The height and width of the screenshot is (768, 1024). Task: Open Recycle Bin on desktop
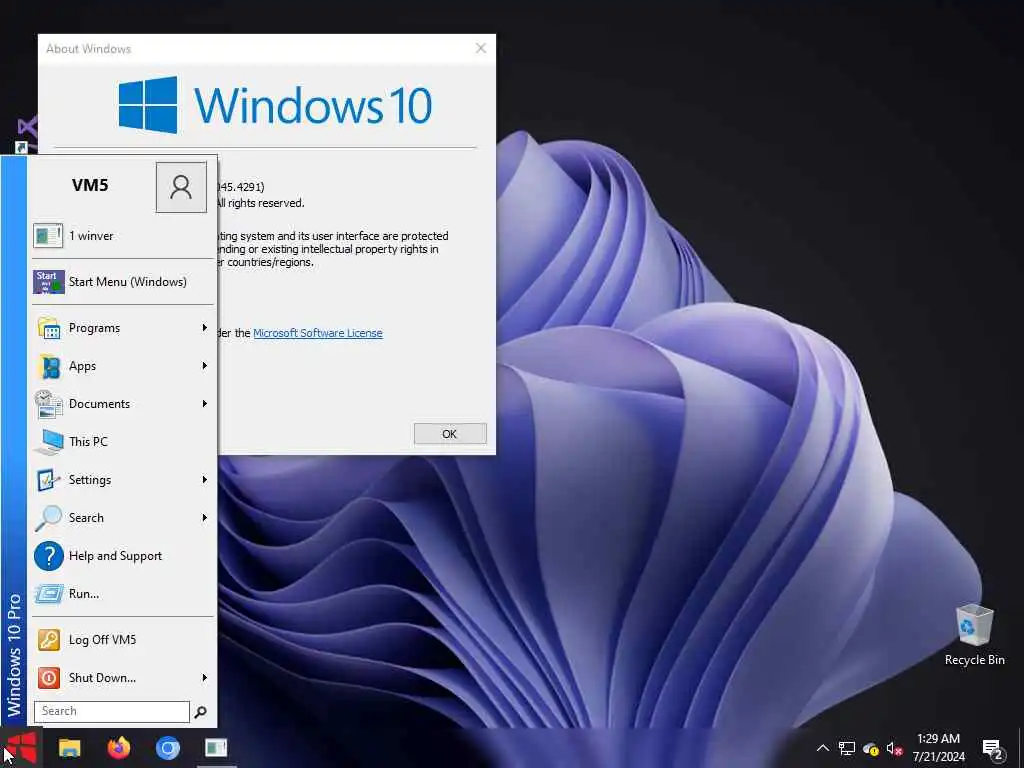[x=974, y=635]
